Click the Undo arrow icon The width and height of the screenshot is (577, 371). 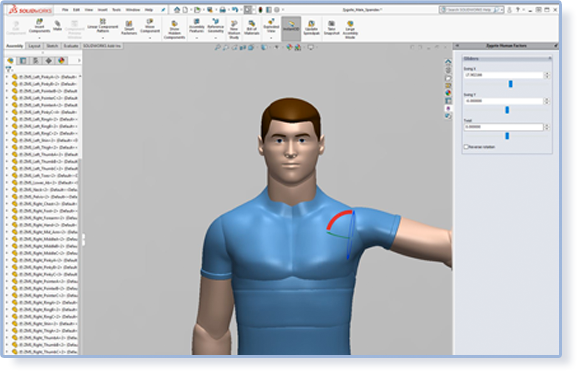(235, 10)
